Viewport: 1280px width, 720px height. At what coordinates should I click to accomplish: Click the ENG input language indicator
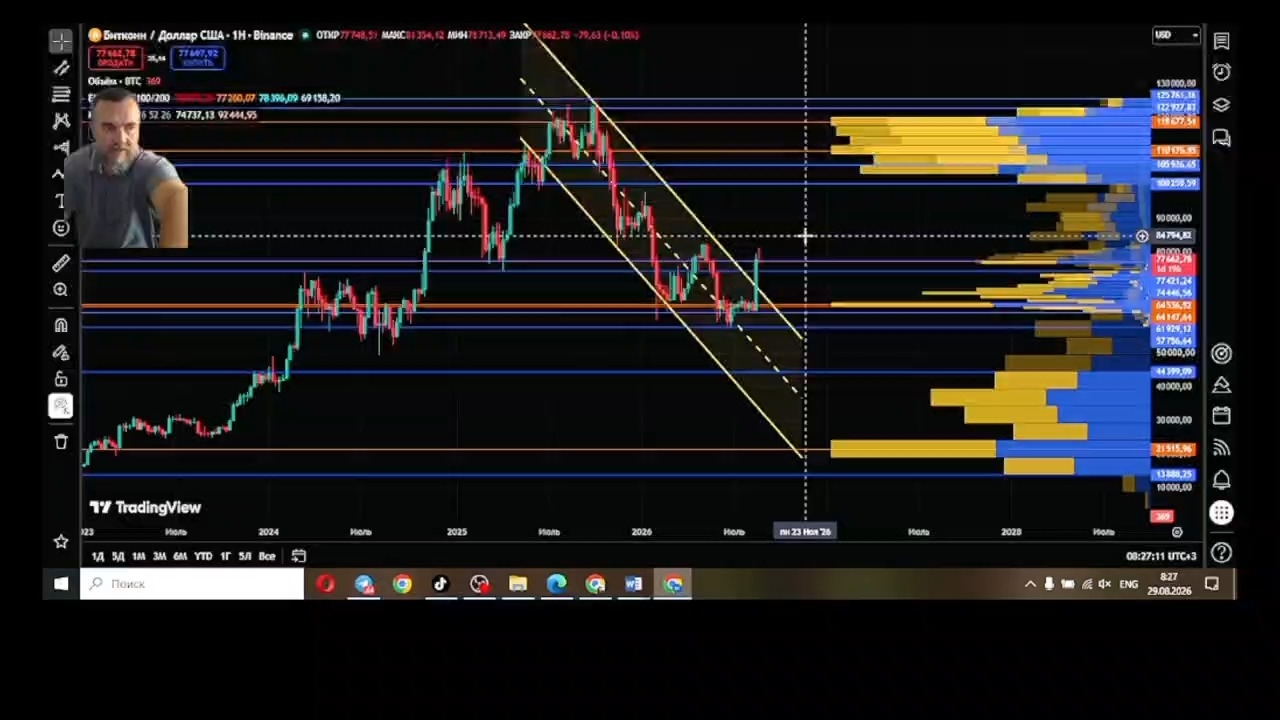click(1128, 584)
